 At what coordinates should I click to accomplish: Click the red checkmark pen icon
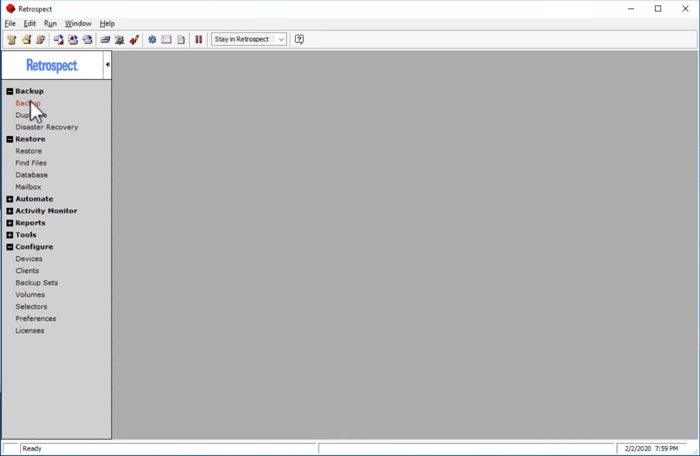[x=134, y=39]
